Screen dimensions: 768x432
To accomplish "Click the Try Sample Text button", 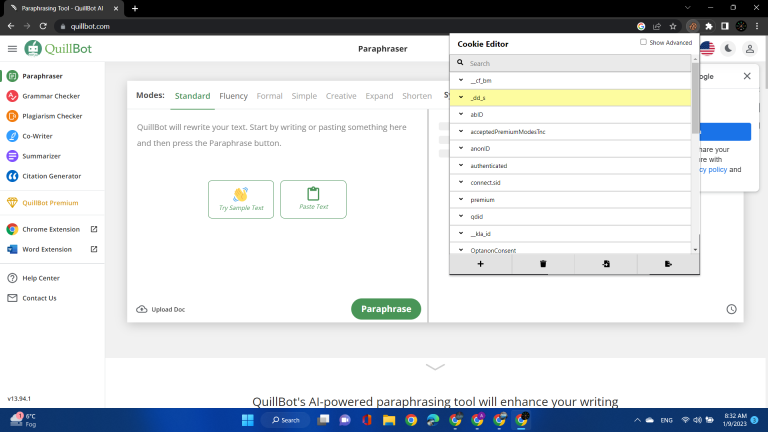I will [x=241, y=199].
